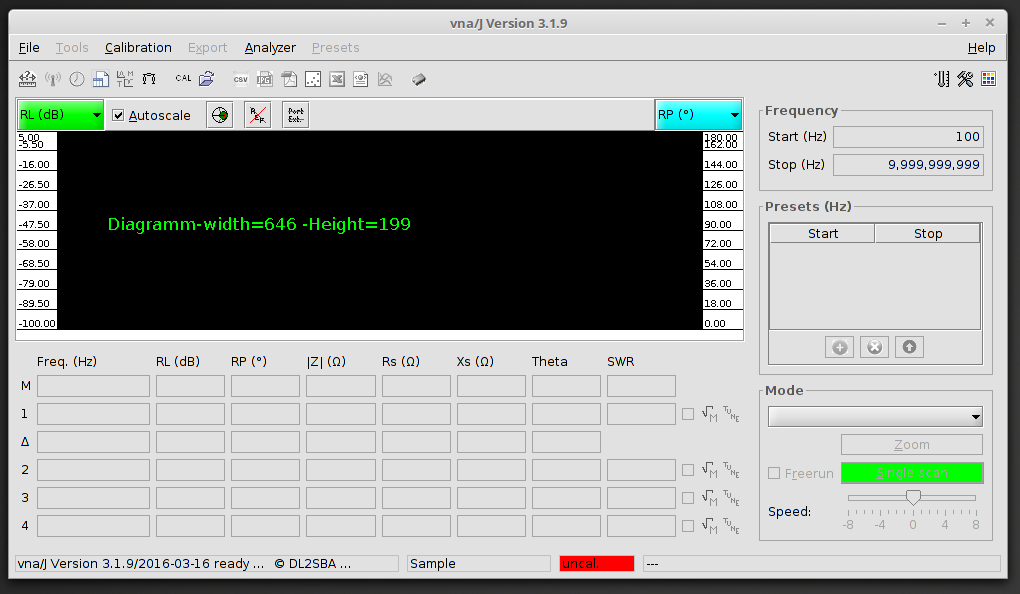Viewport: 1020px width, 594px height.
Task: Click the ruler icon at the toolbar's left end
Action: 28,78
